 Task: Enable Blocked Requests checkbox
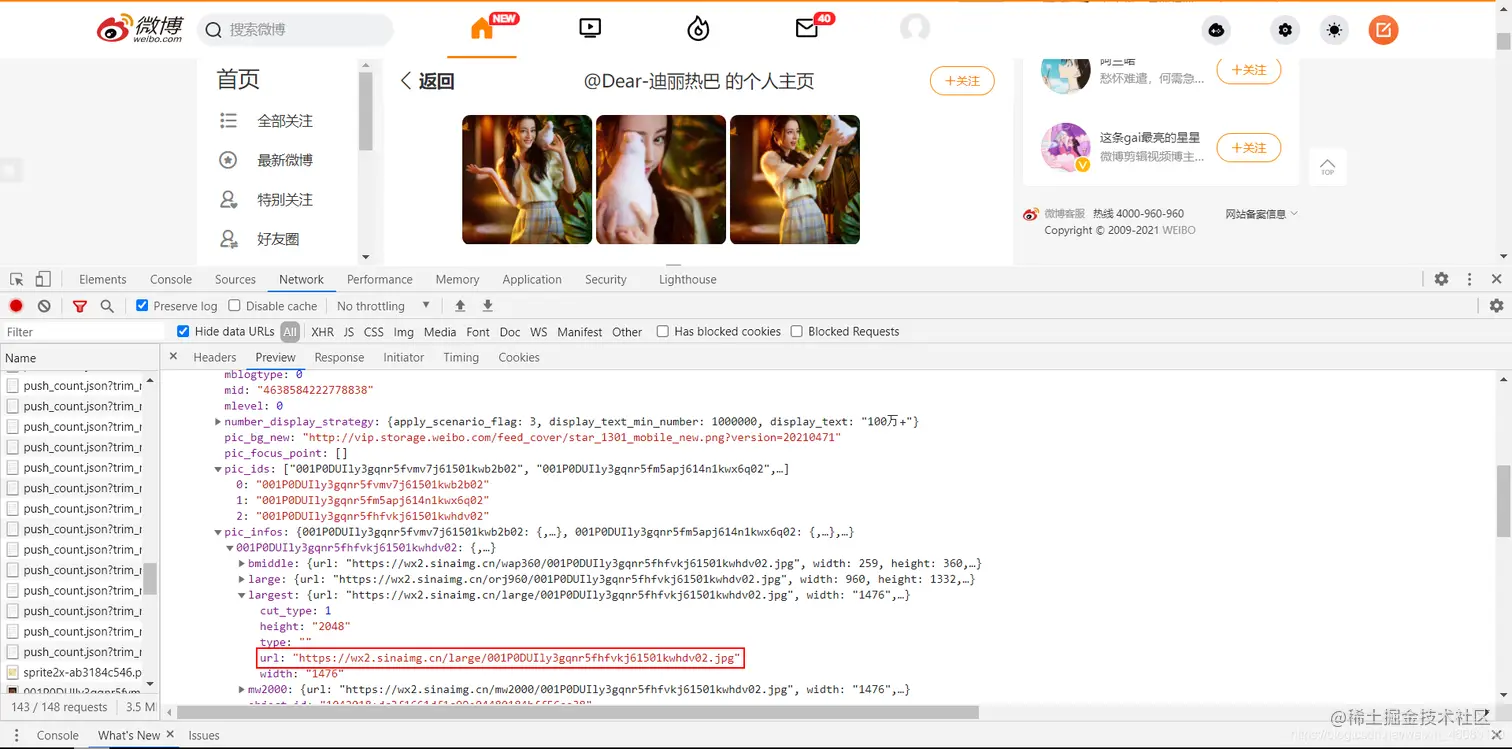point(796,331)
